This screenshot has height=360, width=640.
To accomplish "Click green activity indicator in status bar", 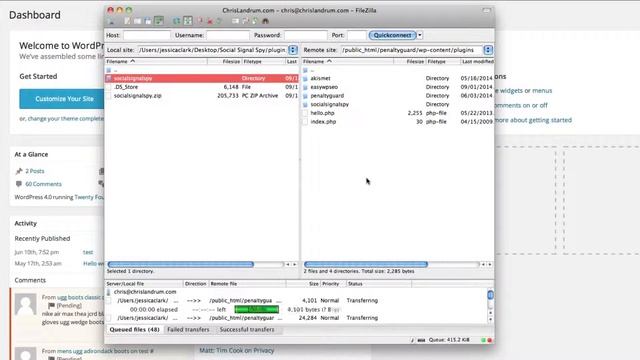I will (x=484, y=340).
